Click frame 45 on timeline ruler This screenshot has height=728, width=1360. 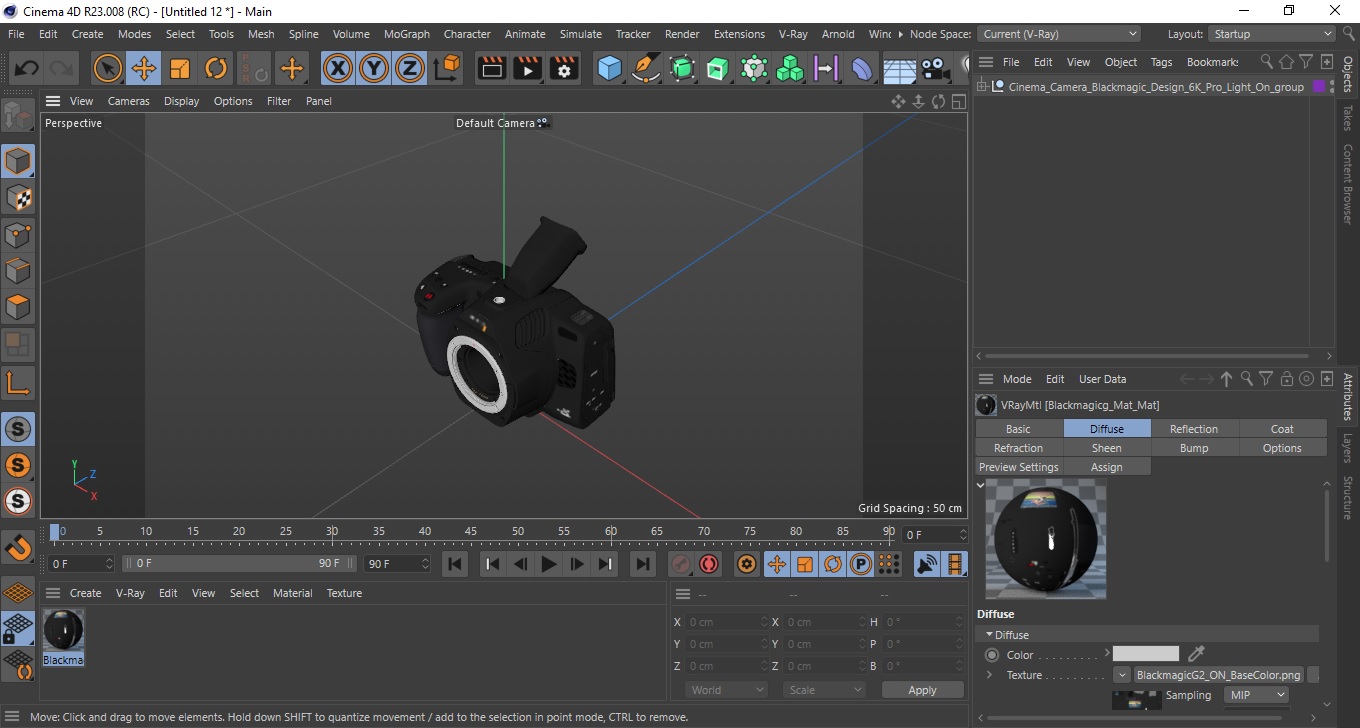click(x=471, y=531)
